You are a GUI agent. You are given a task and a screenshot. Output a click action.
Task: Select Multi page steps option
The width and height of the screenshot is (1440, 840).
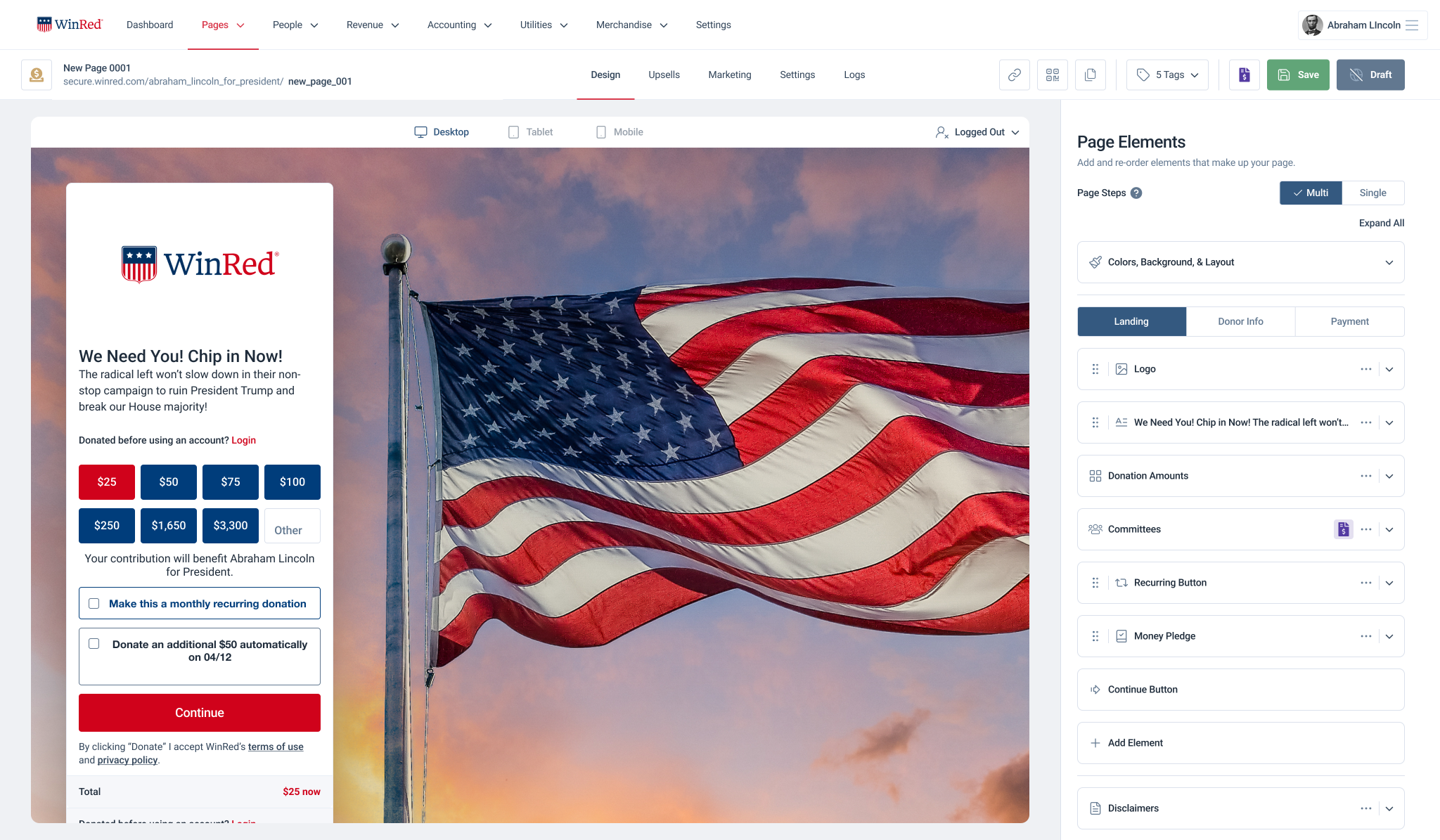[x=1311, y=193]
